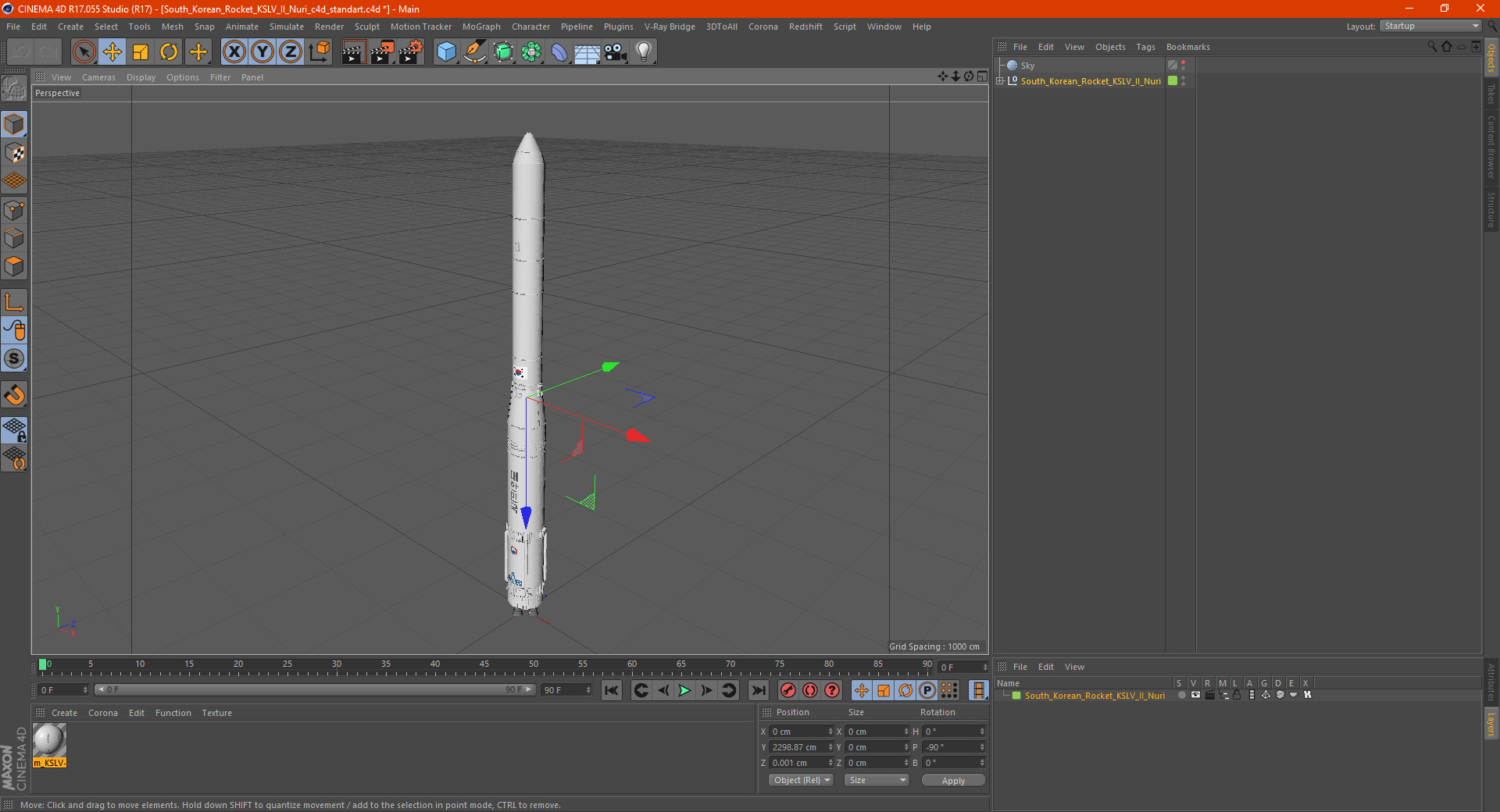Screen dimensions: 1500x812
Task: Open the Sculpt menu
Action: (366, 27)
